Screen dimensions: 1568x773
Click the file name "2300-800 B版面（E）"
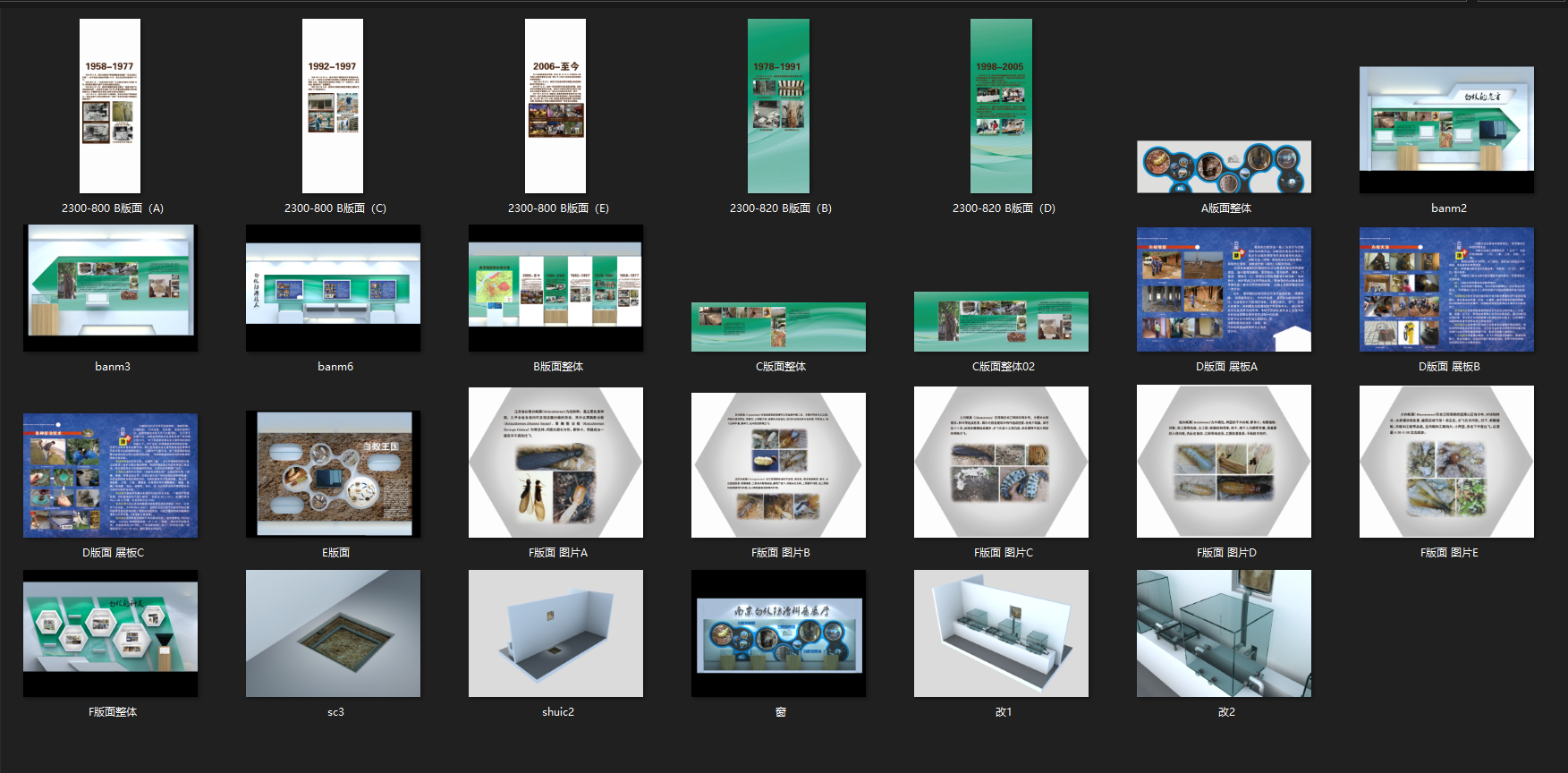[x=558, y=208]
